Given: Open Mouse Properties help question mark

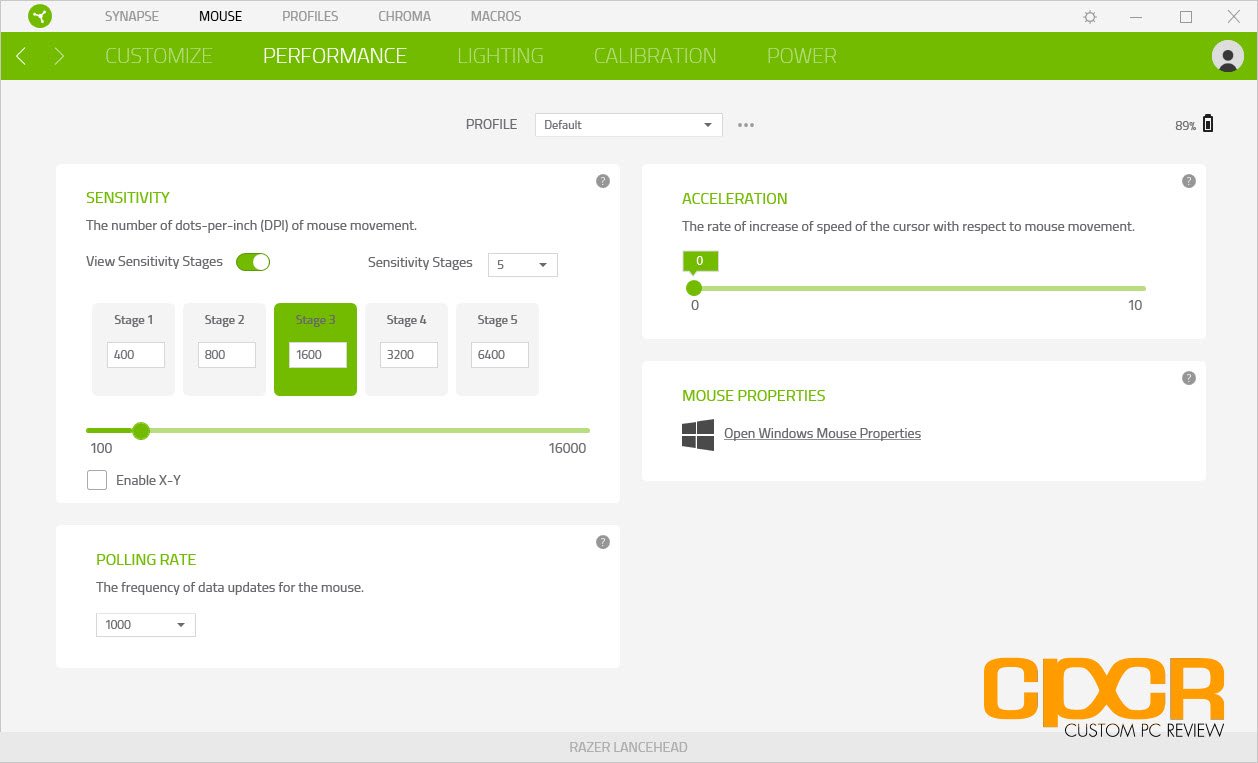Looking at the screenshot, I should pyautogui.click(x=1188, y=378).
